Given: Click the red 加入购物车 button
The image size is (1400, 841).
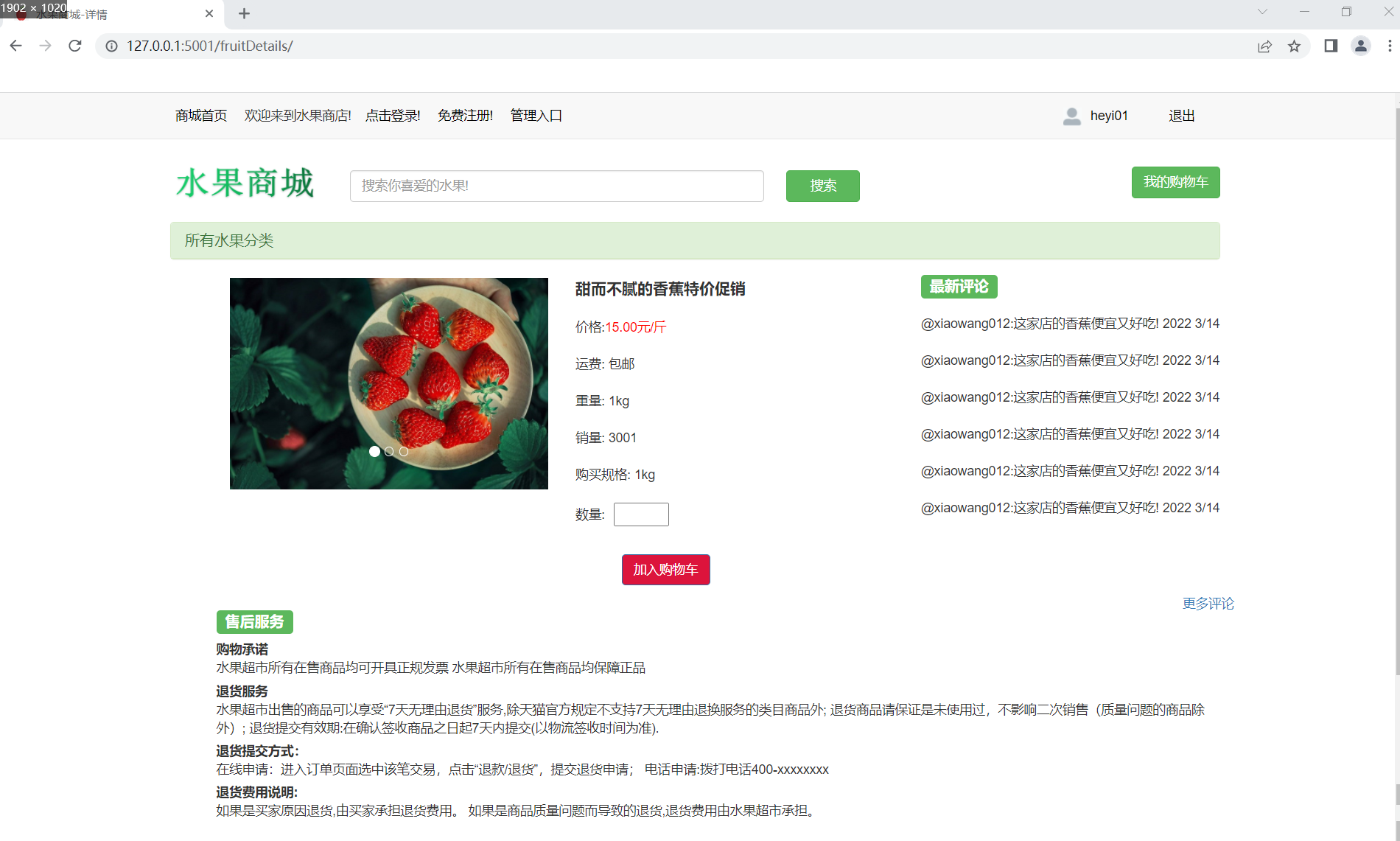Looking at the screenshot, I should pyautogui.click(x=666, y=570).
